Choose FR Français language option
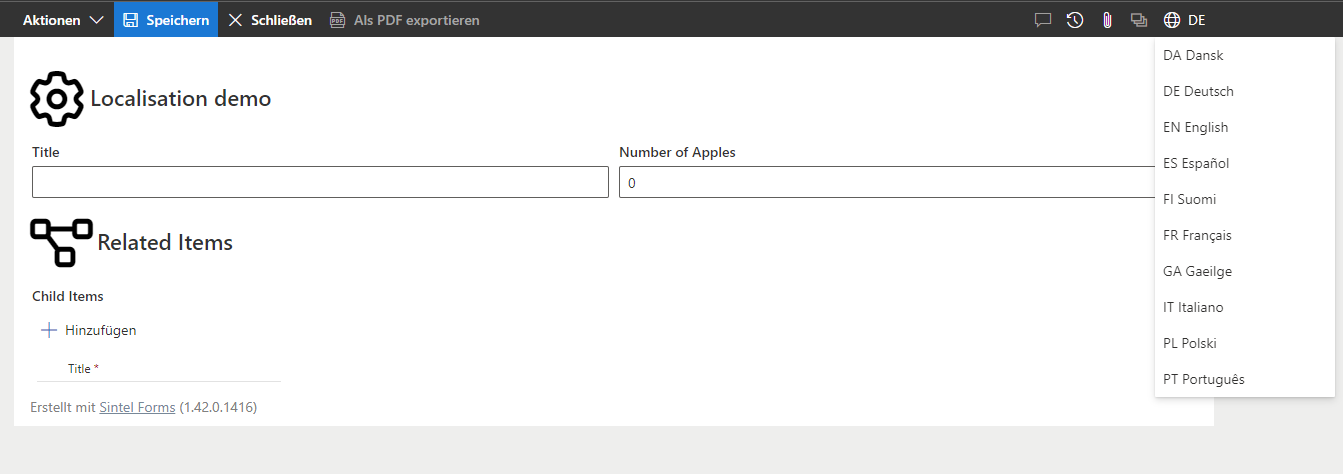1343x474 pixels. [1197, 235]
